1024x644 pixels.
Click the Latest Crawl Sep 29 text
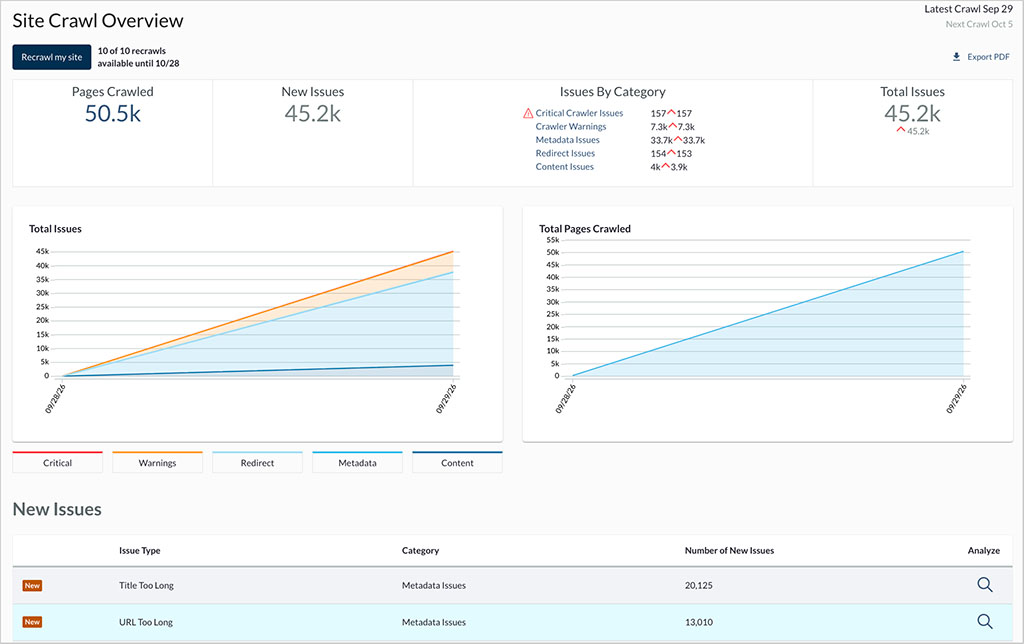coord(968,9)
